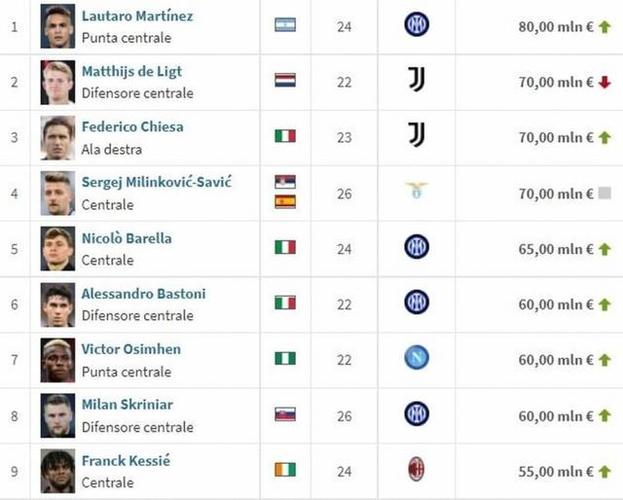Open Alessandro Bastoni player page
Image resolution: width=623 pixels, height=500 pixels.
click(x=143, y=294)
